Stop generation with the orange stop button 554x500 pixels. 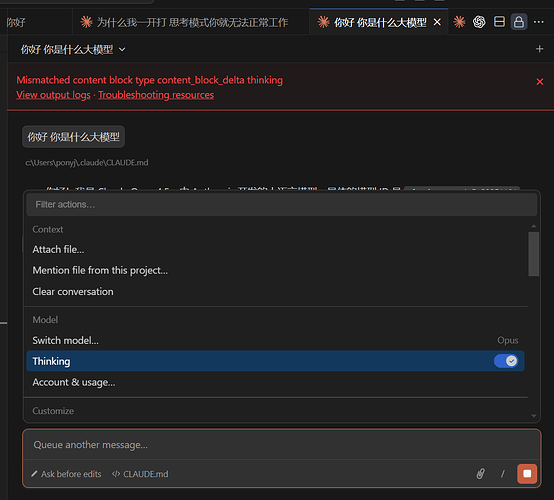coord(527,473)
